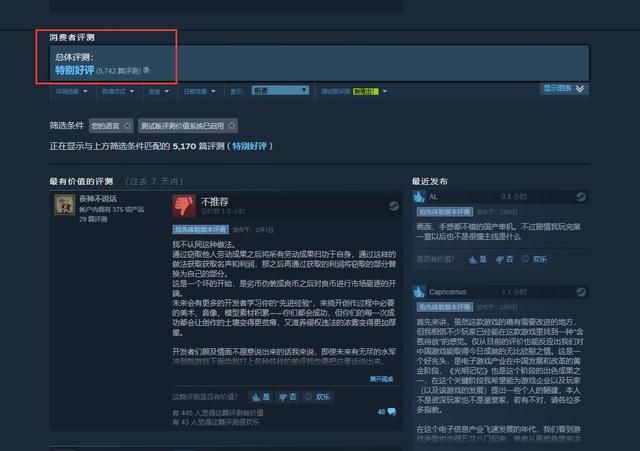640x451 pixels.
Task: Click the 特别好评 link after 5,170 reviews
Action: [x=249, y=146]
